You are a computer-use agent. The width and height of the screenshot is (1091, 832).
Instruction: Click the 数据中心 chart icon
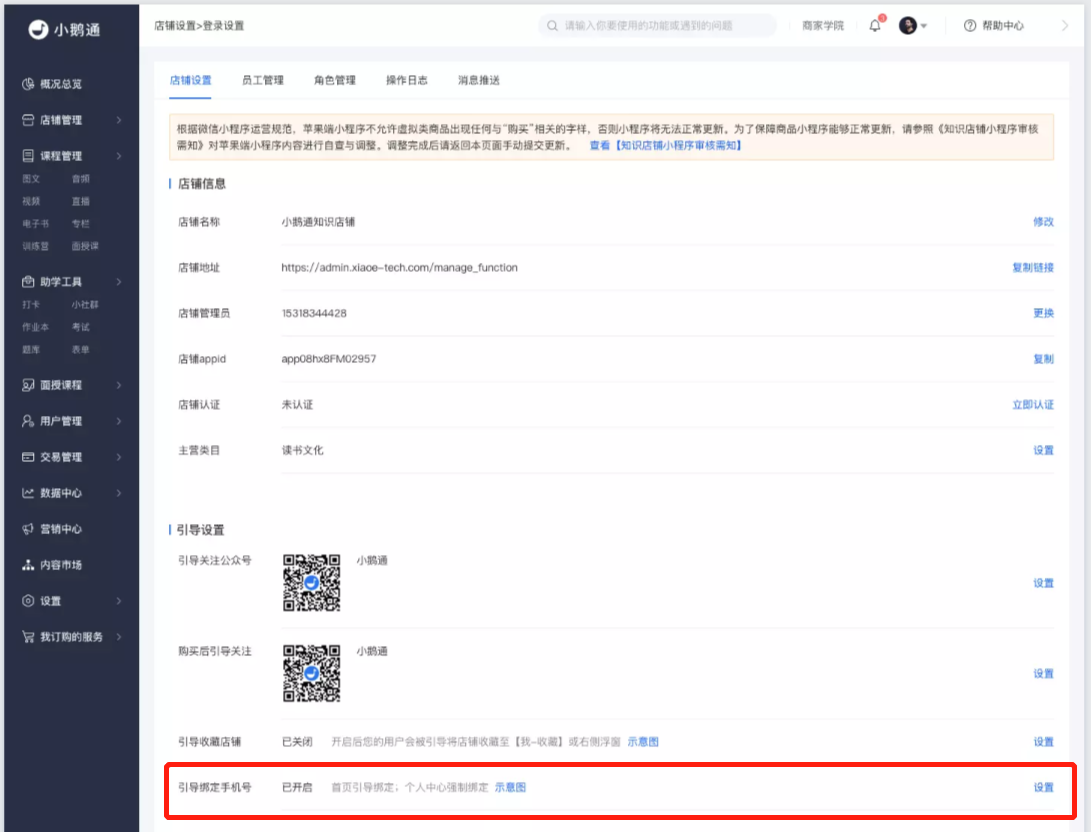pyautogui.click(x=28, y=493)
